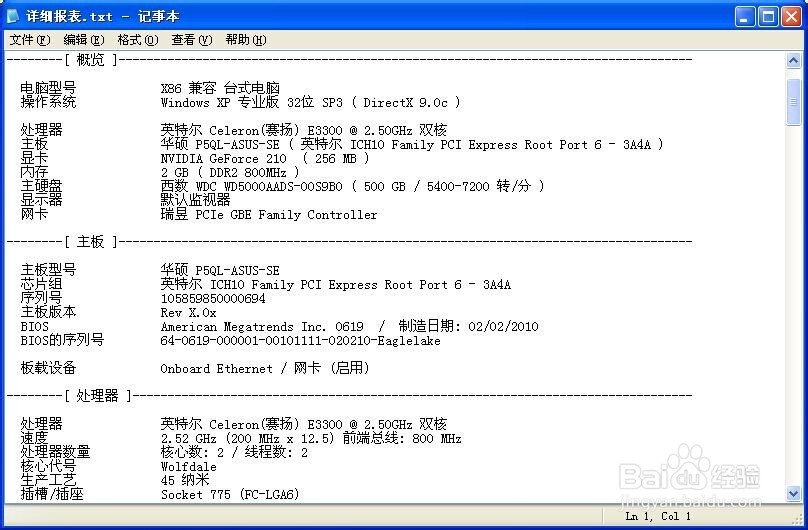The height and width of the screenshot is (530, 808).
Task: Click the 处理器数量 label
Action: click(x=55, y=452)
